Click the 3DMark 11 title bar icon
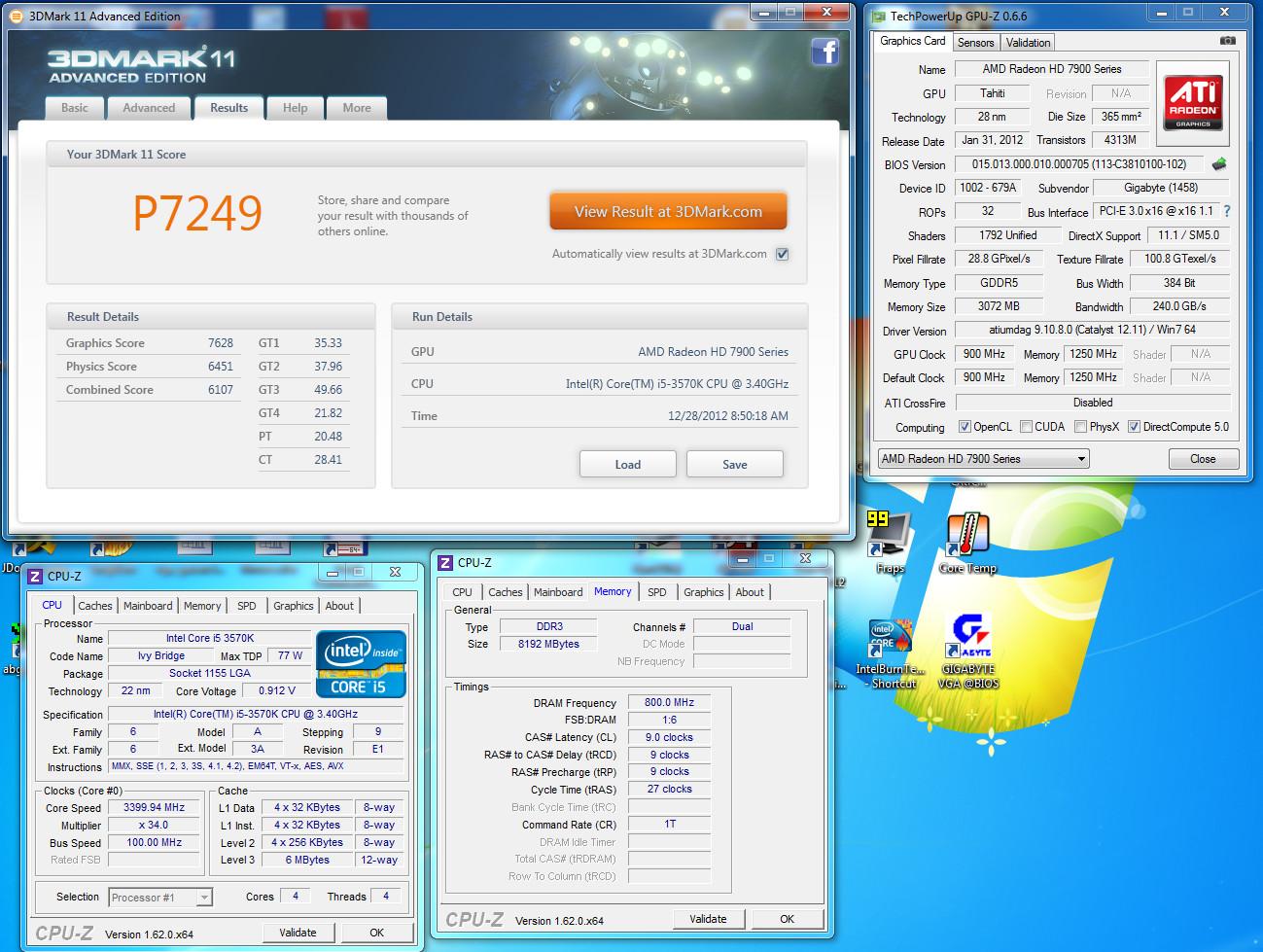 click(17, 16)
